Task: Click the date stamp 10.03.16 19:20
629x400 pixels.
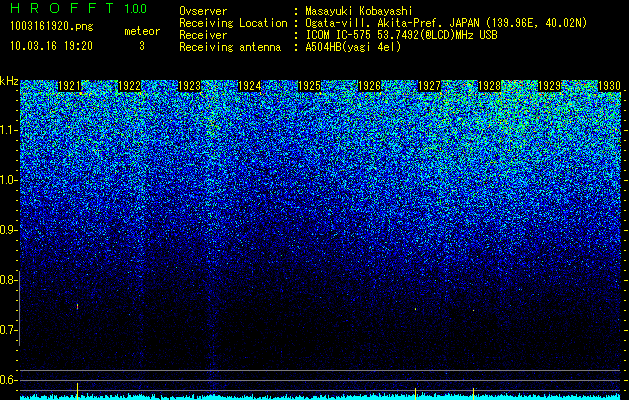Action: [x=51, y=46]
